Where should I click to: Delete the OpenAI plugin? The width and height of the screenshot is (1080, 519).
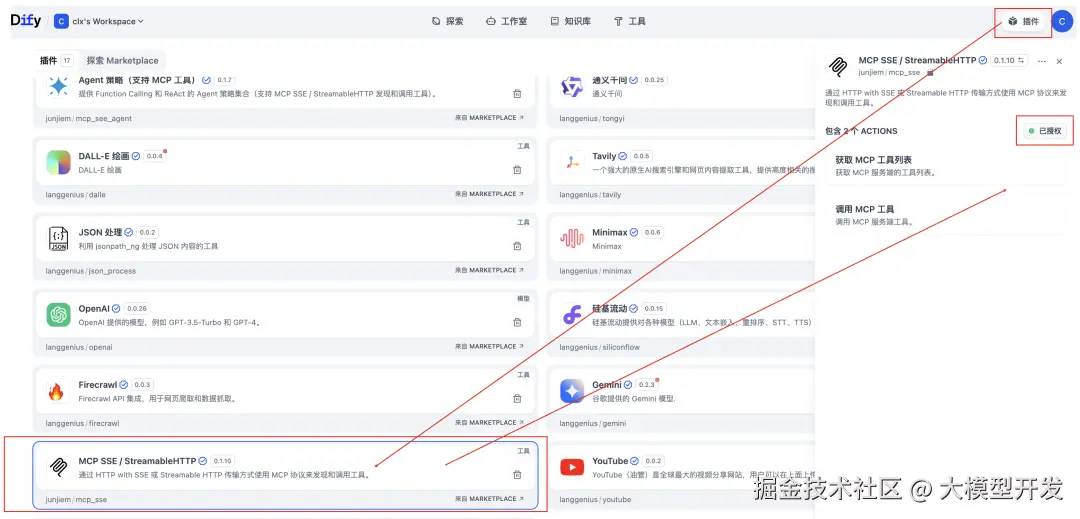[517, 322]
